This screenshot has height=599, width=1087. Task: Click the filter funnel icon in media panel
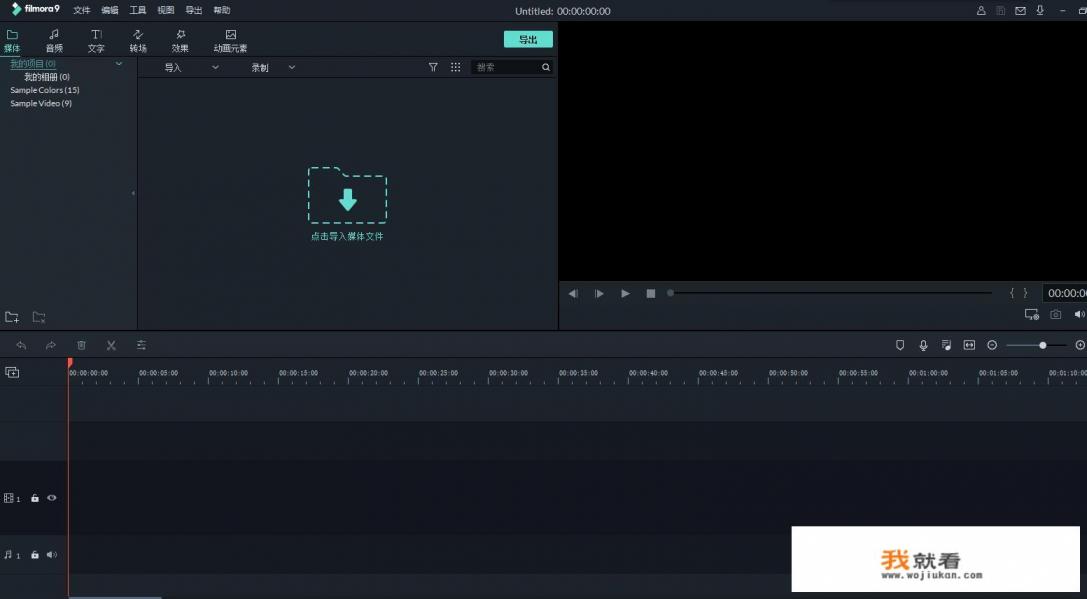[433, 67]
